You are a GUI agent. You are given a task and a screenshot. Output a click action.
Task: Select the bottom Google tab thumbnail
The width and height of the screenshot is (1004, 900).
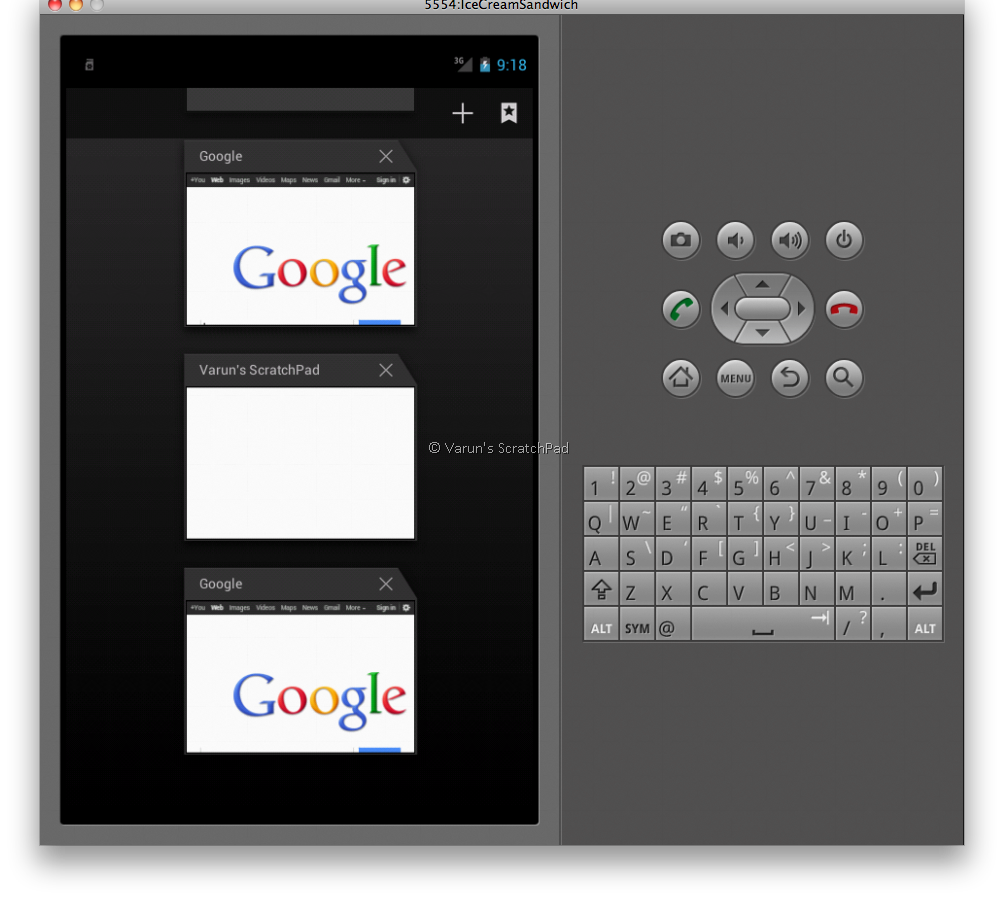click(x=300, y=677)
